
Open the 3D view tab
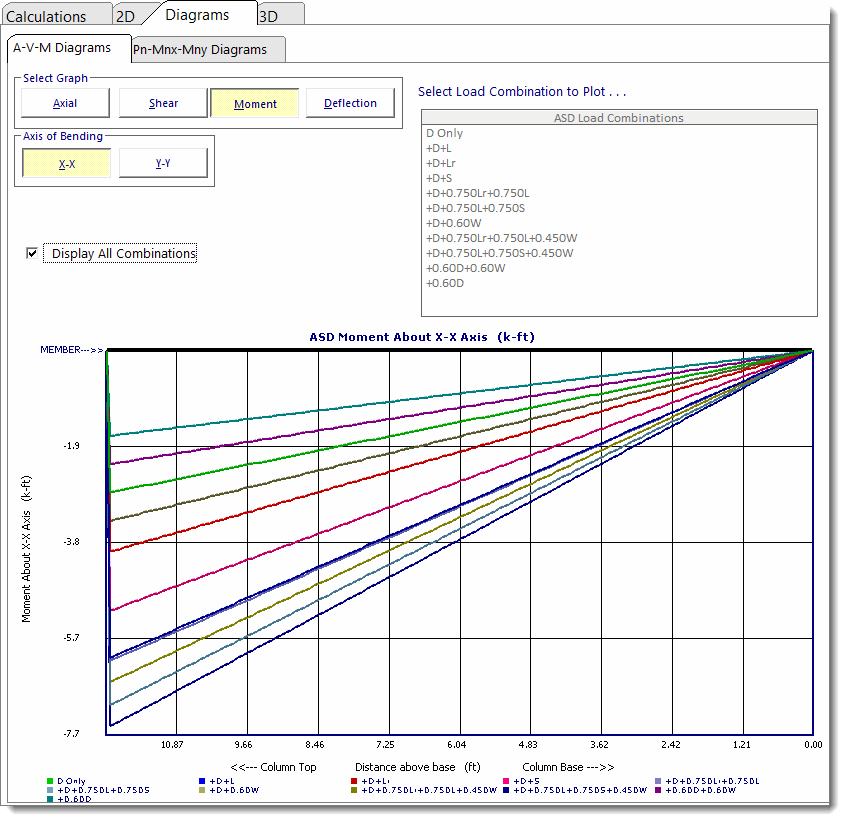click(269, 16)
